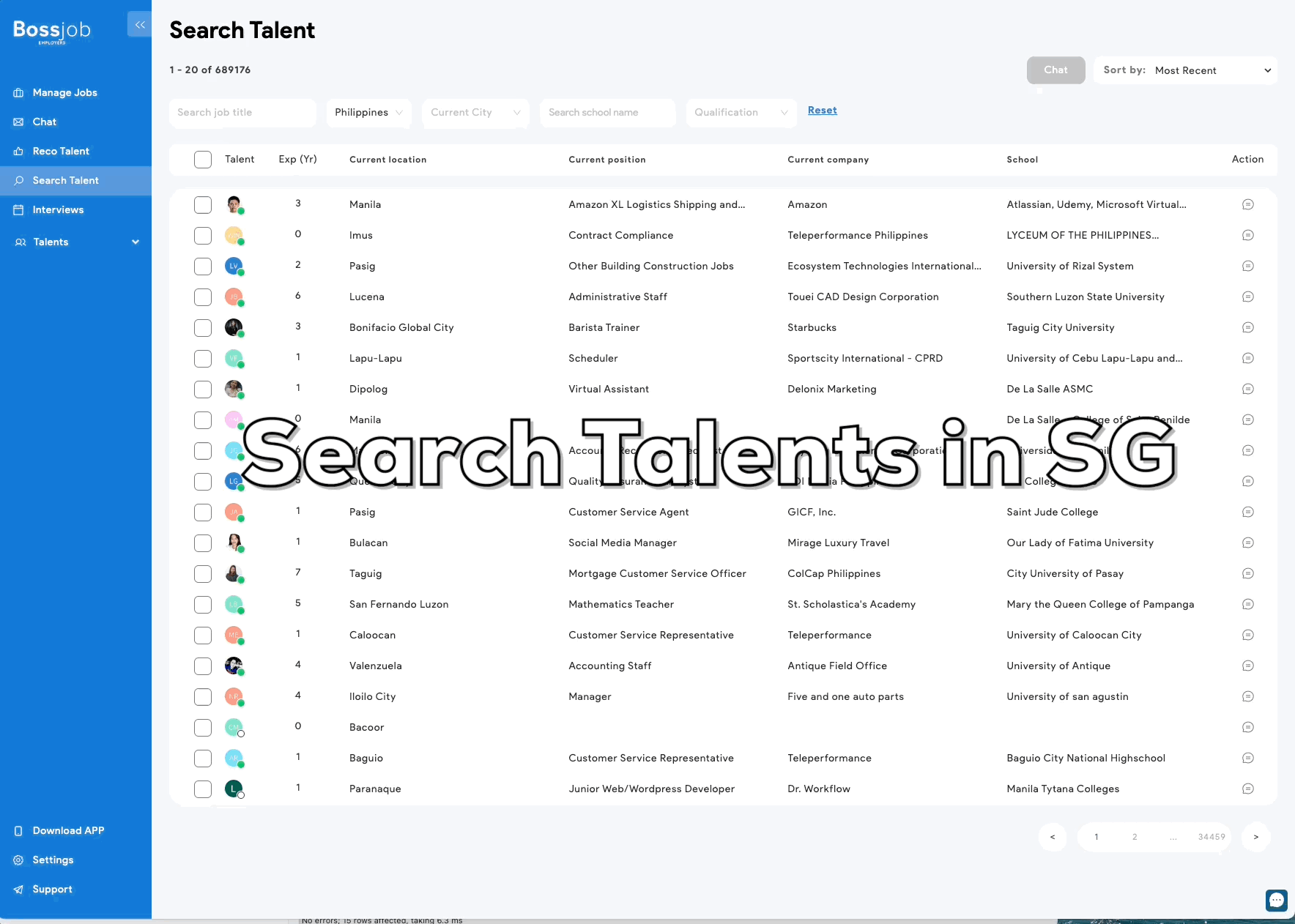Image resolution: width=1295 pixels, height=924 pixels.
Task: Go to previous results page
Action: [1052, 837]
